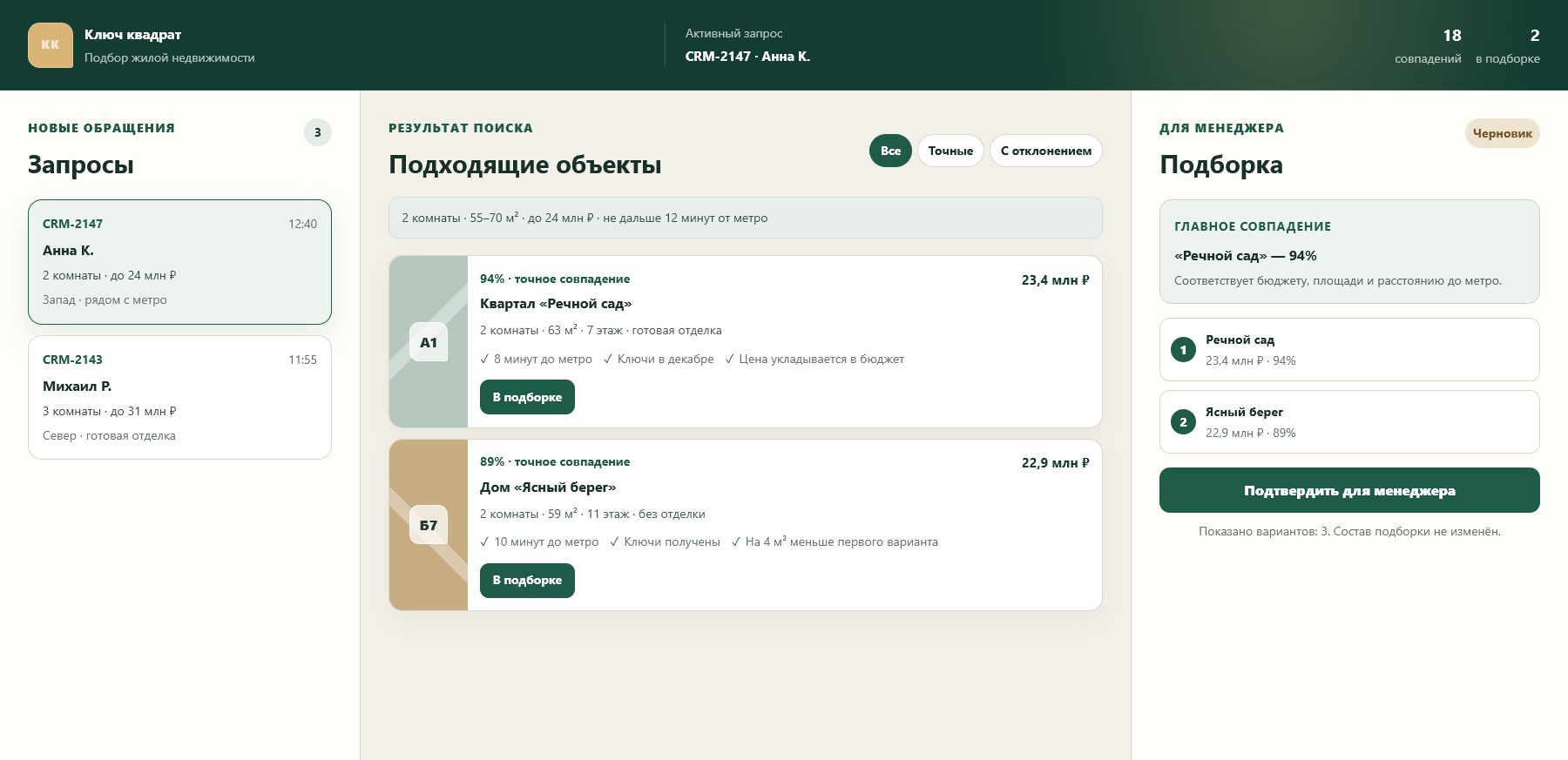Click the 12:40 timestamp on CRM-2147
1568x760 pixels.
tap(302, 224)
